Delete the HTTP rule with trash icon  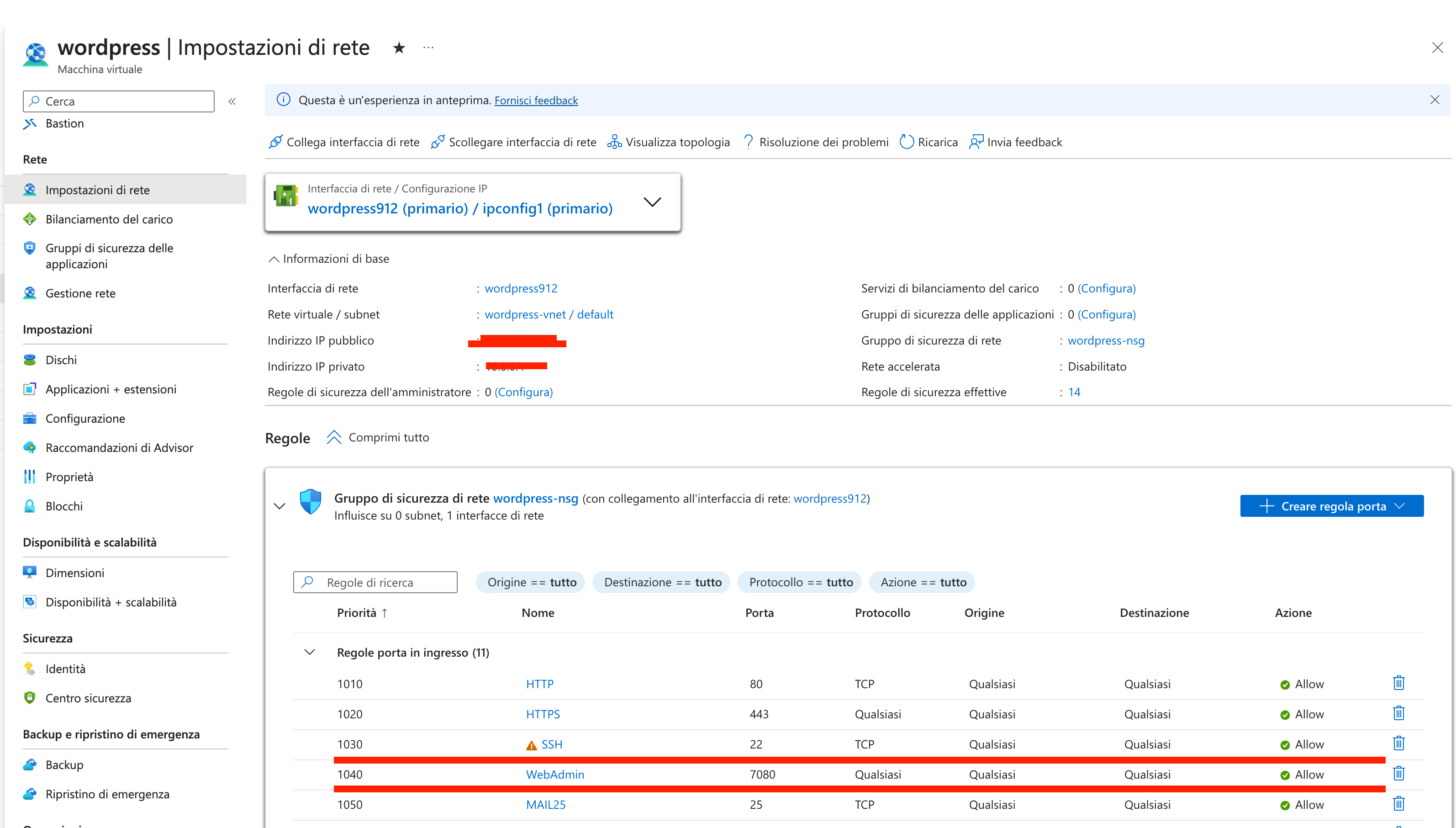point(1398,683)
